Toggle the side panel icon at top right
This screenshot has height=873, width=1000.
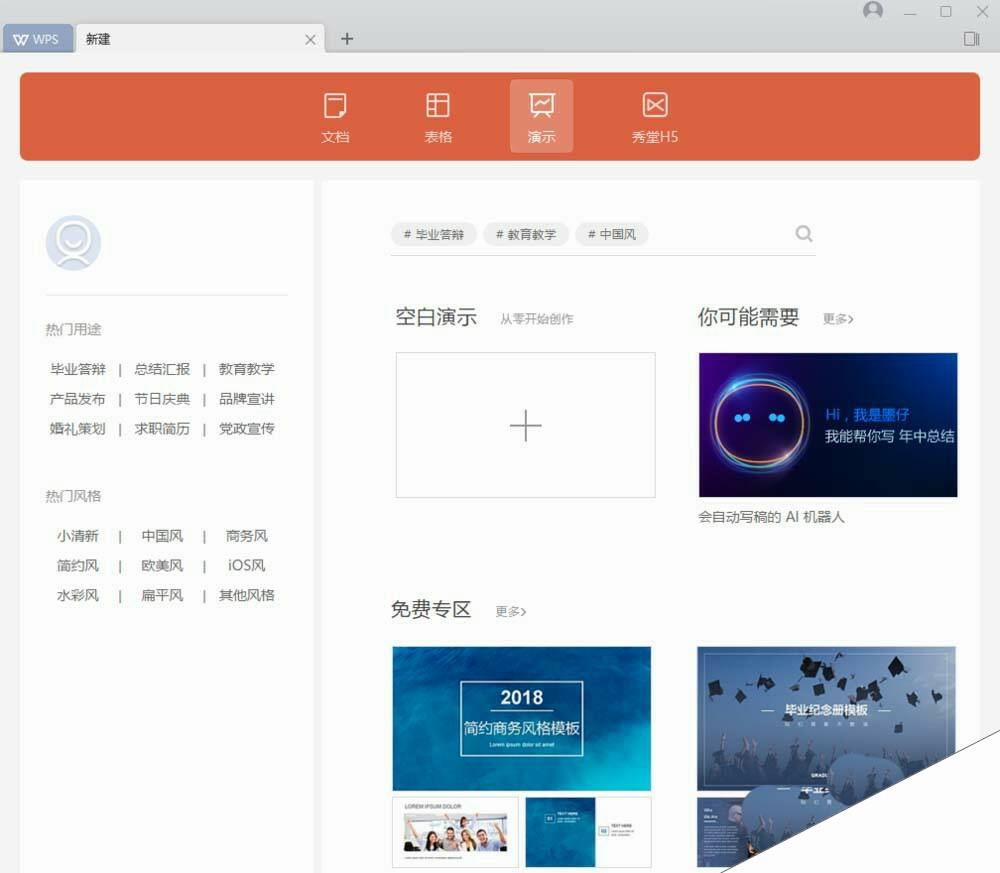click(971, 39)
